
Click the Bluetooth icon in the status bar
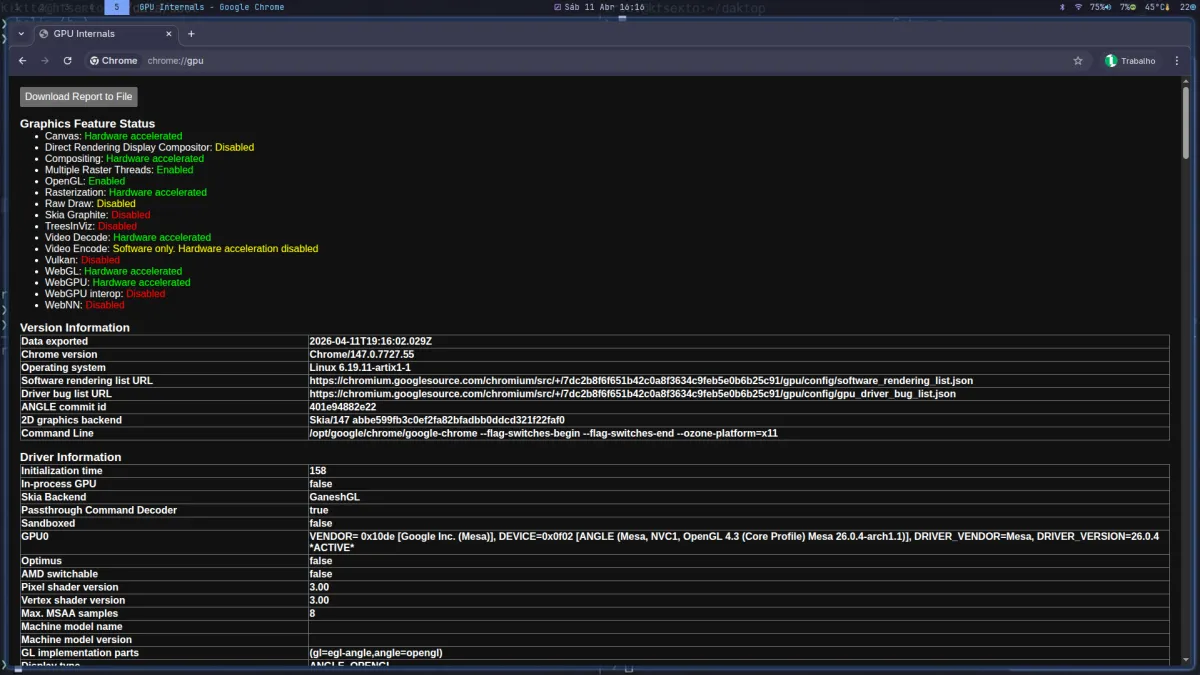click(1062, 7)
